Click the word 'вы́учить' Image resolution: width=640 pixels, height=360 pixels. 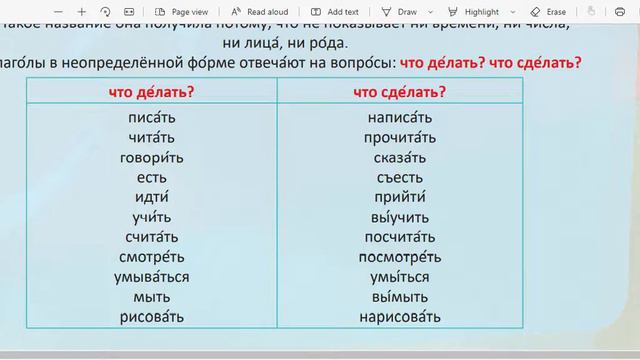400,217
